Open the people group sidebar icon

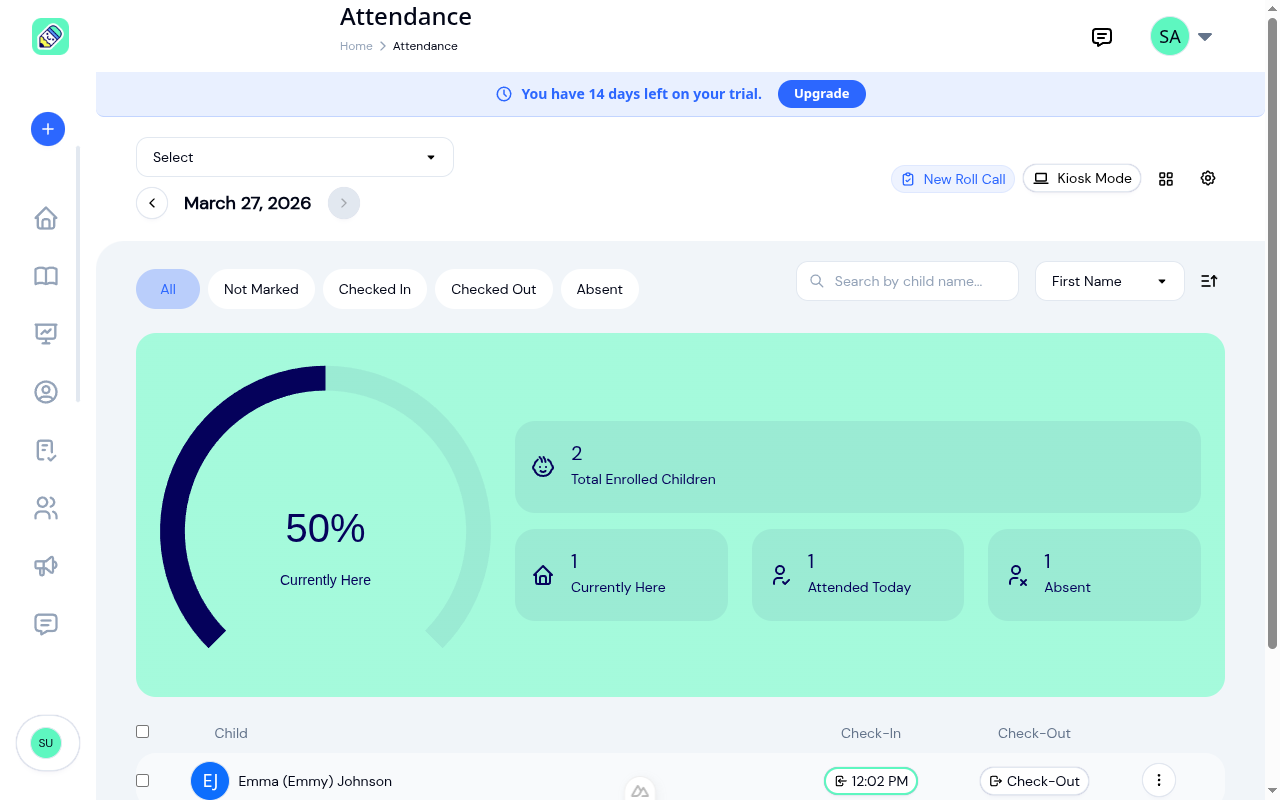(46, 508)
